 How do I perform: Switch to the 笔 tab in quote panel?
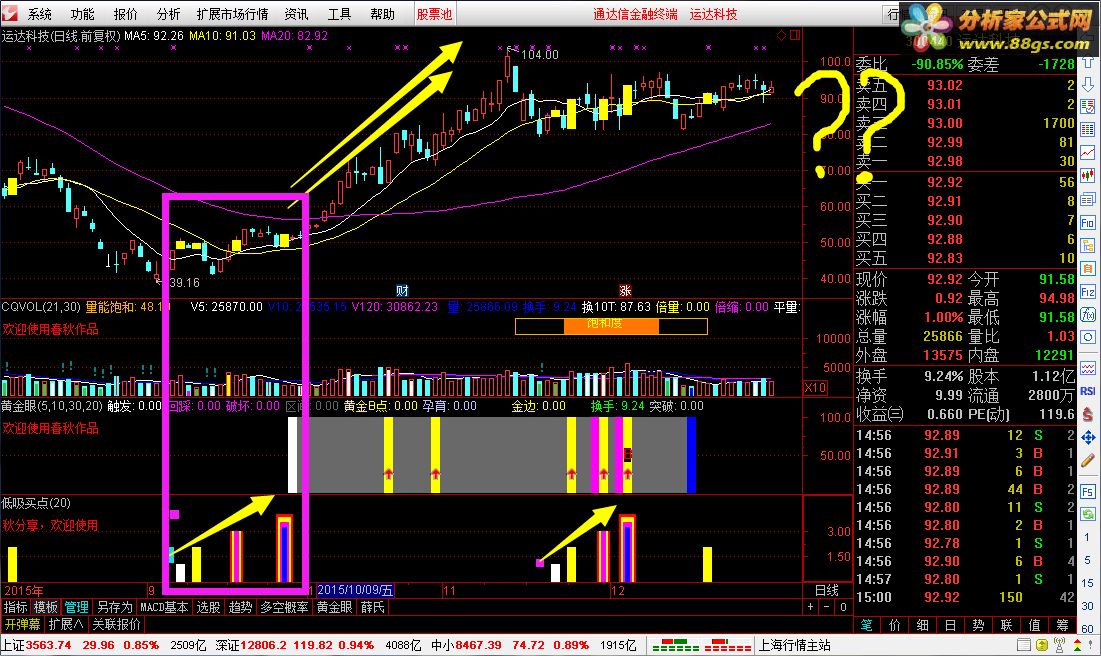click(x=866, y=625)
